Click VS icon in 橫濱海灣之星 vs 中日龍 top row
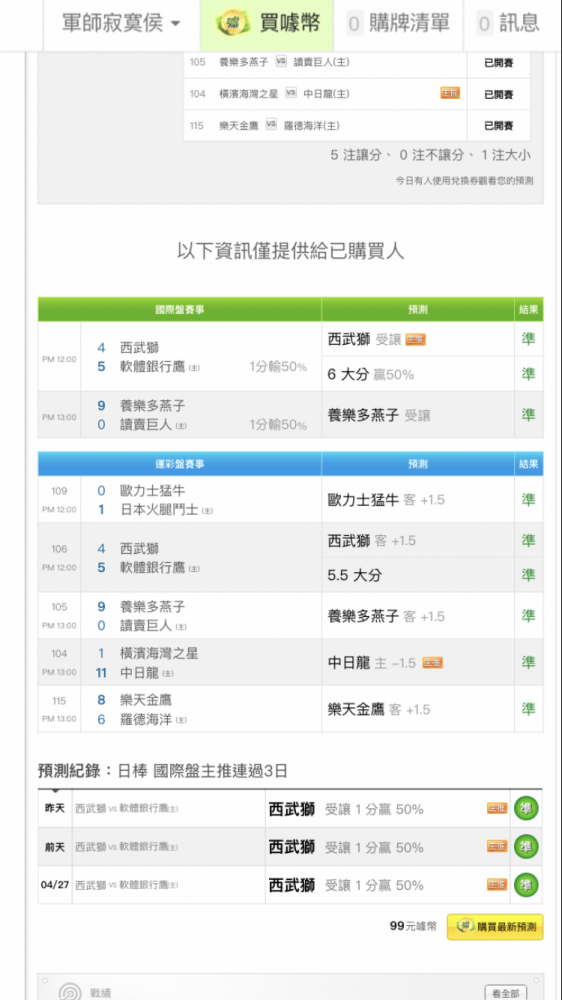Image resolution: width=562 pixels, height=1000 pixels. point(291,93)
